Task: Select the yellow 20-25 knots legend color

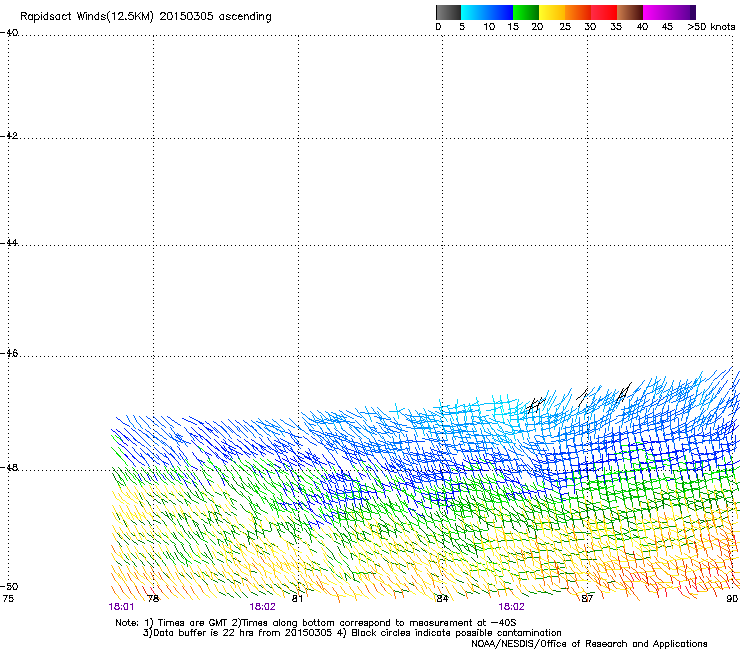Action: tap(552, 12)
